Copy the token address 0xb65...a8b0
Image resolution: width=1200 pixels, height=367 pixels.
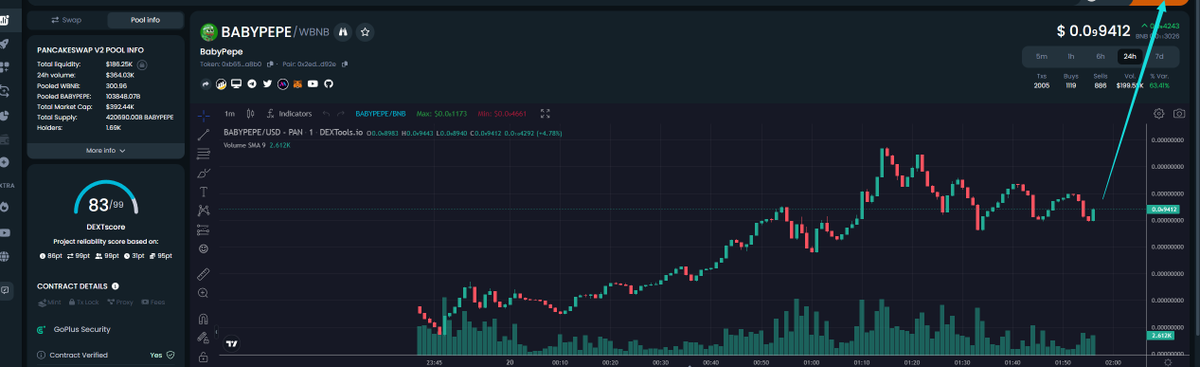(271, 64)
